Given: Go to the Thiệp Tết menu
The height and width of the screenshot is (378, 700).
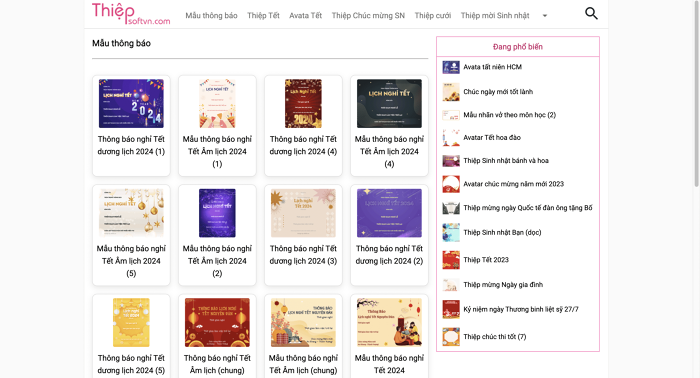Looking at the screenshot, I should (x=263, y=16).
